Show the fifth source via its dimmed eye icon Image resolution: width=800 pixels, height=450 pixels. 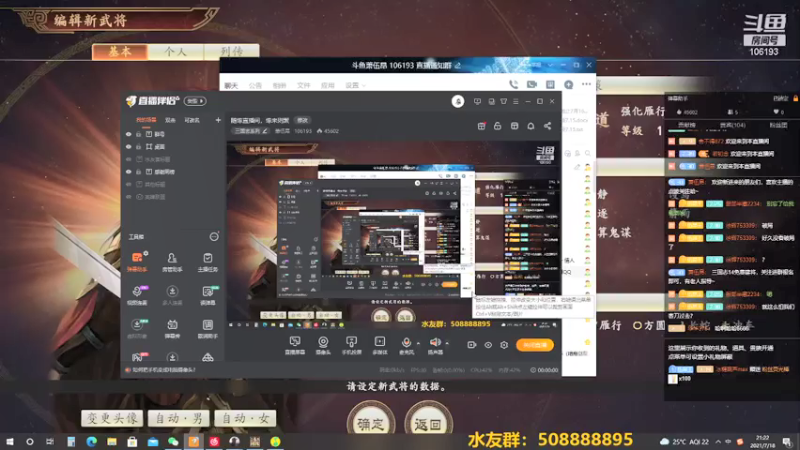[x=129, y=184]
